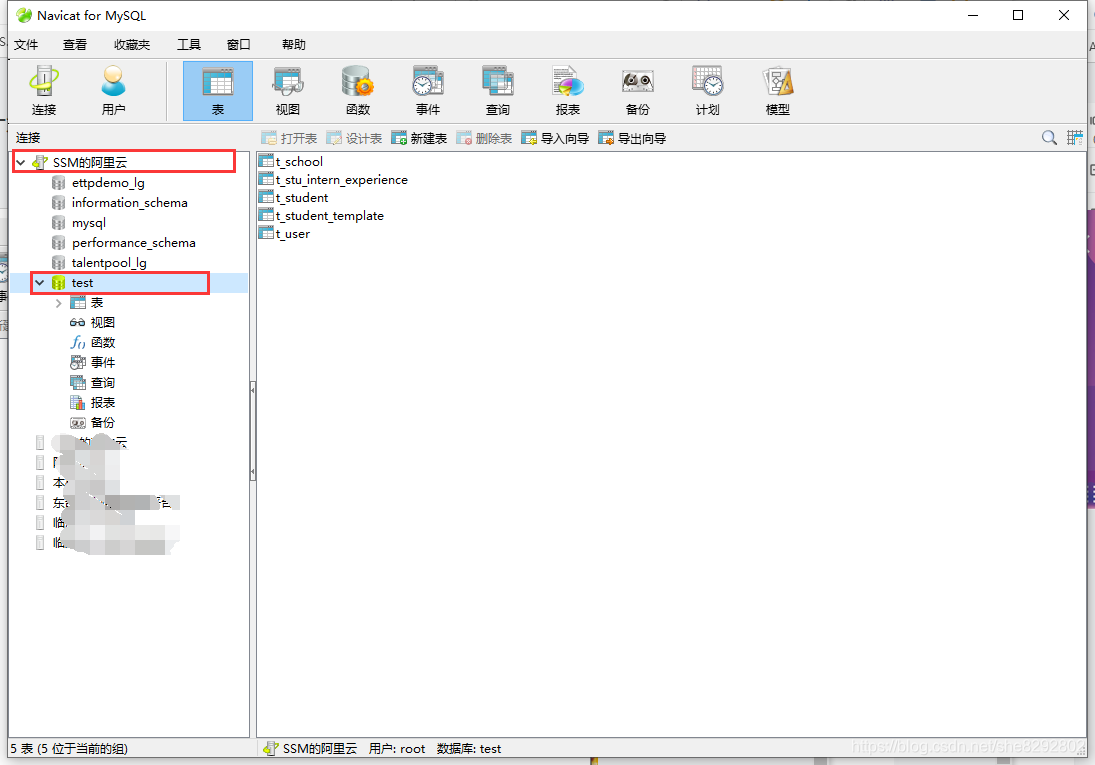
Task: Select the information_schema database
Action: 129,203
